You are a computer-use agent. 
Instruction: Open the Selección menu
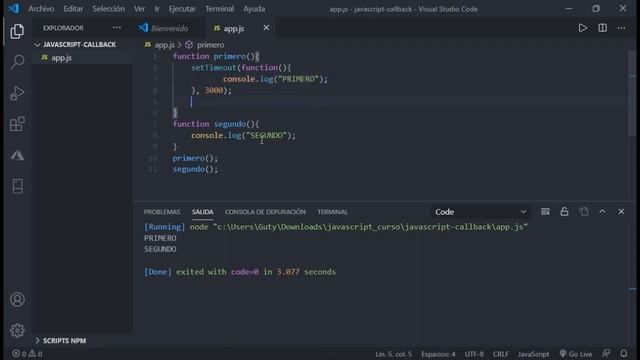click(x=108, y=9)
